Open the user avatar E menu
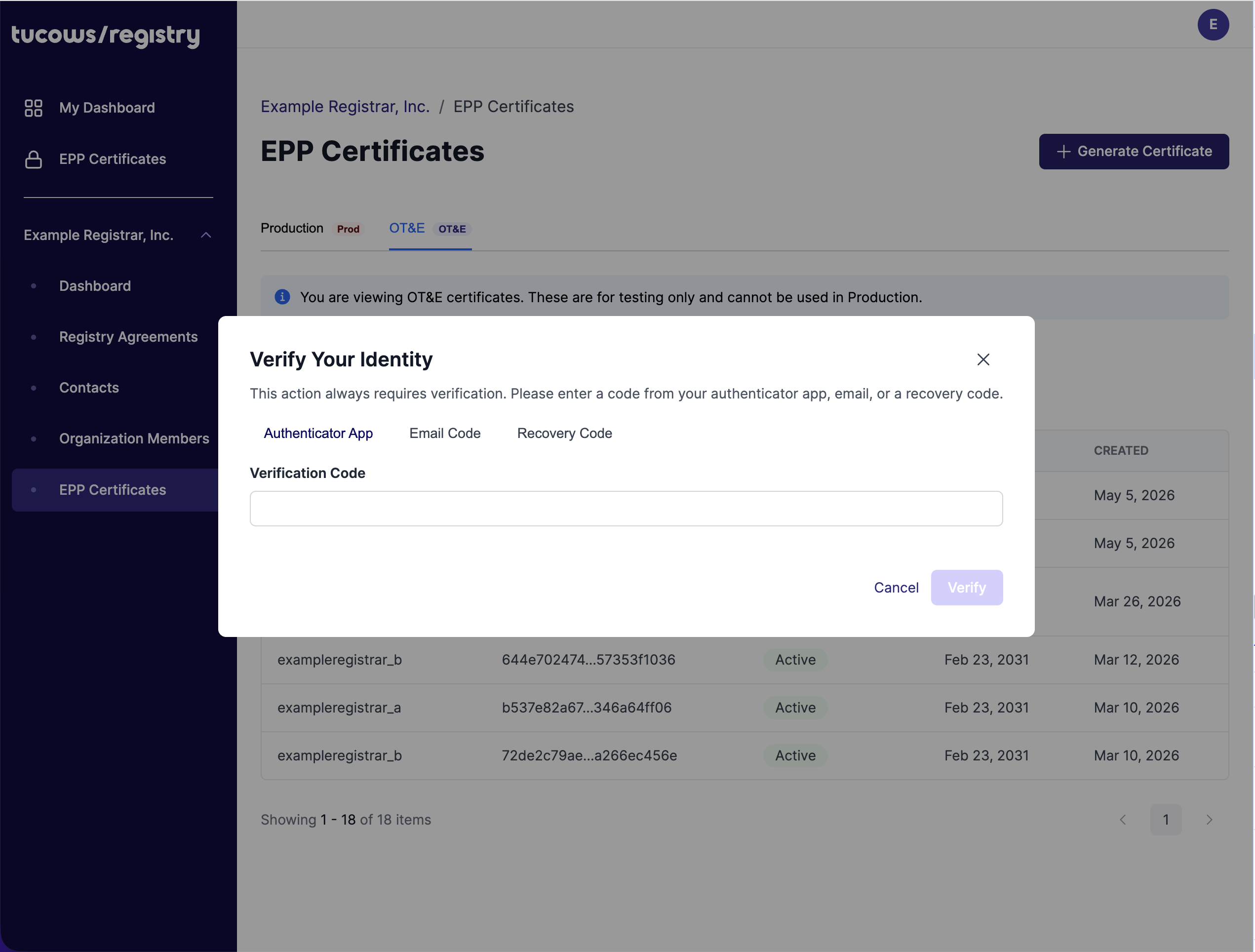Image resolution: width=1255 pixels, height=952 pixels. (x=1213, y=24)
